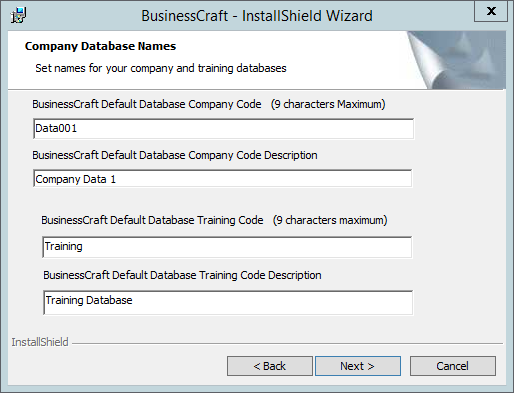The width and height of the screenshot is (514, 393).
Task: Proceed with the Next > button
Action: pyautogui.click(x=358, y=366)
